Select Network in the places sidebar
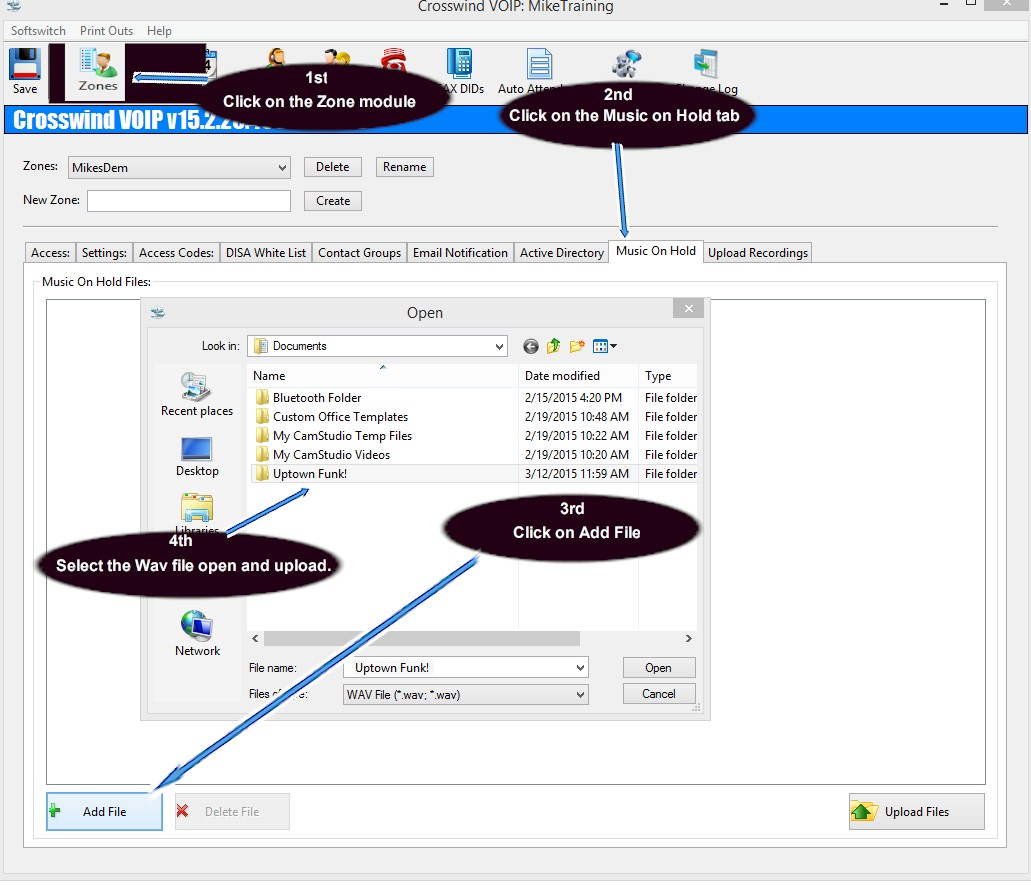Viewport: 1031px width, 885px height. coord(197,634)
